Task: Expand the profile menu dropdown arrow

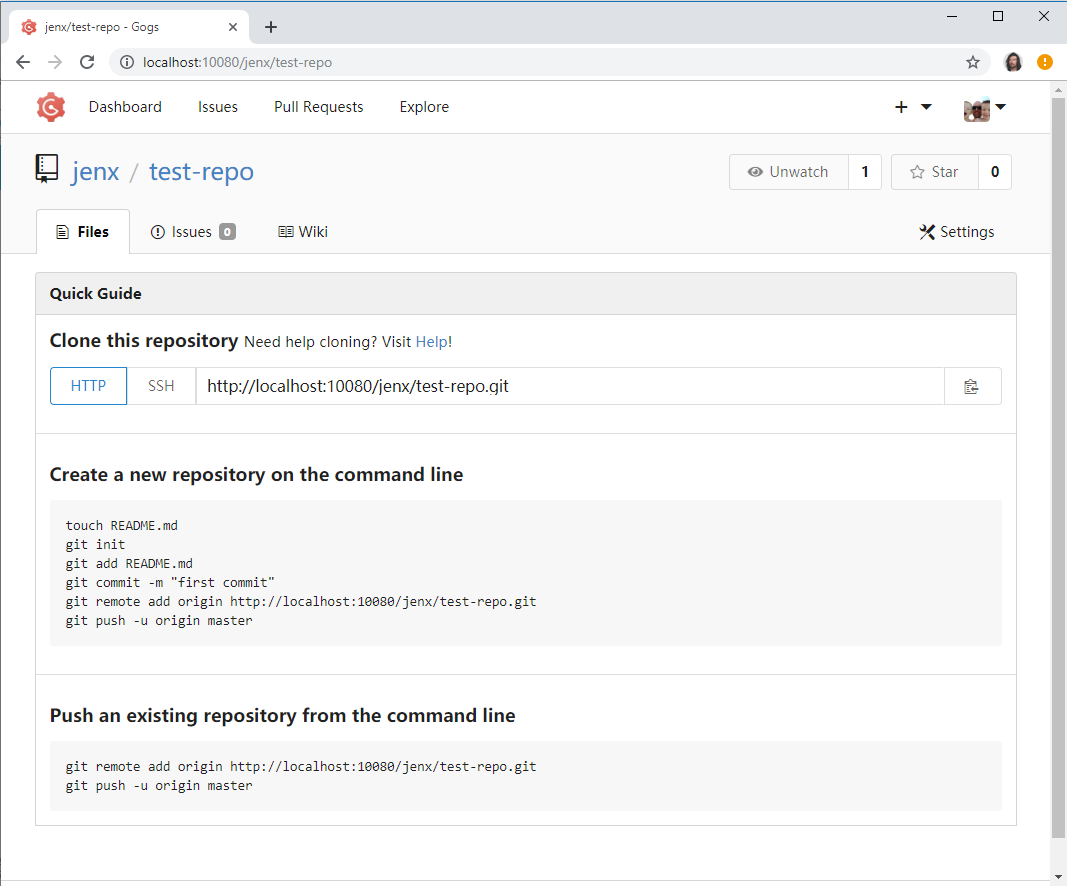Action: tap(1001, 107)
